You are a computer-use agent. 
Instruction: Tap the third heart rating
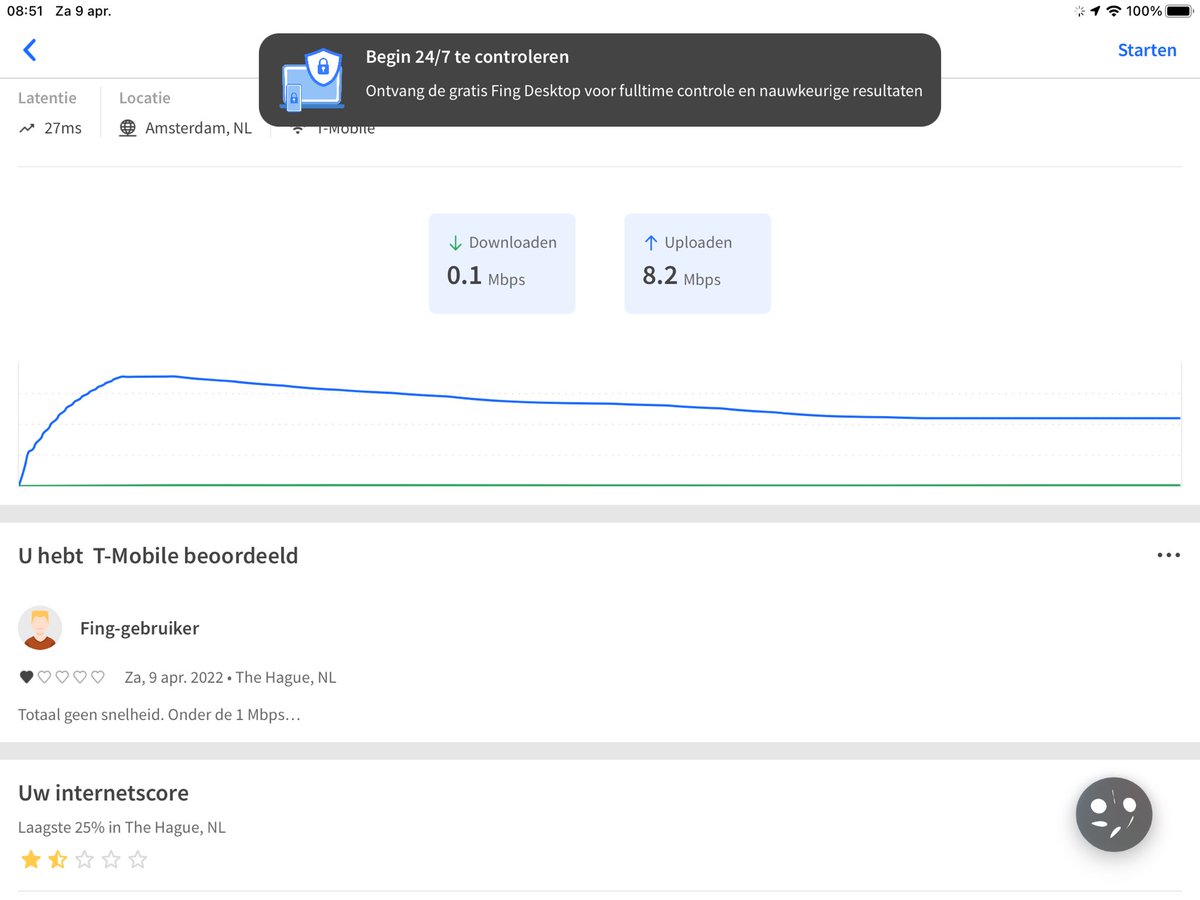tap(62, 677)
